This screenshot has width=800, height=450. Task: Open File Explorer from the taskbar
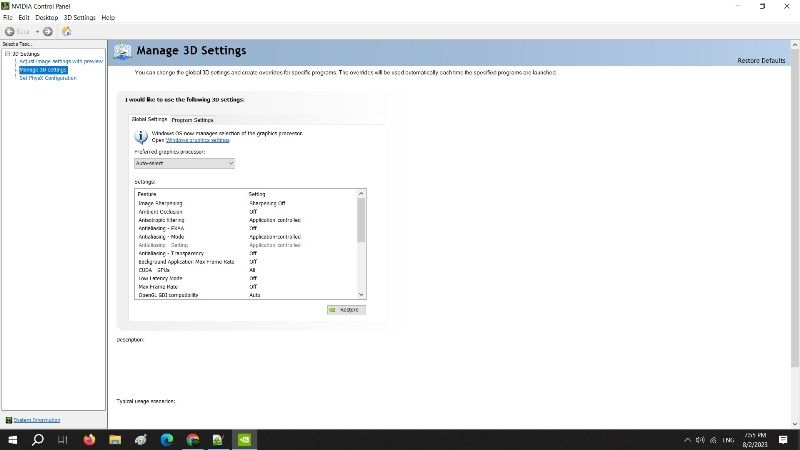click(x=115, y=440)
